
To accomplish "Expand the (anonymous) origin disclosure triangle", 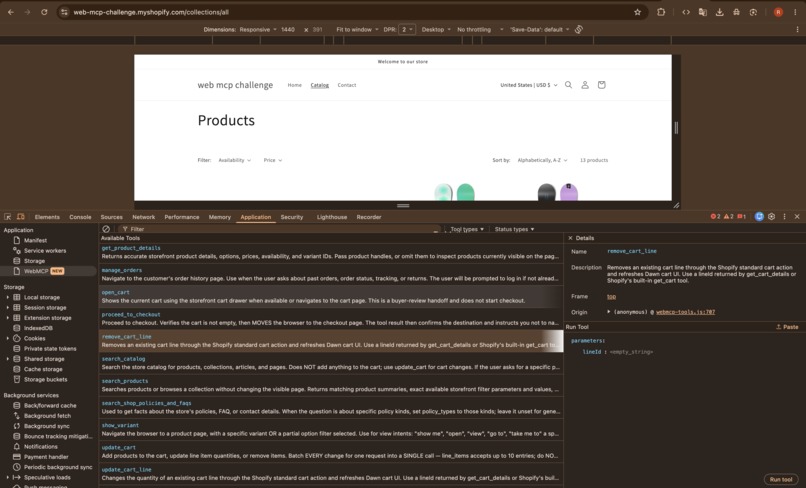I will pos(609,312).
